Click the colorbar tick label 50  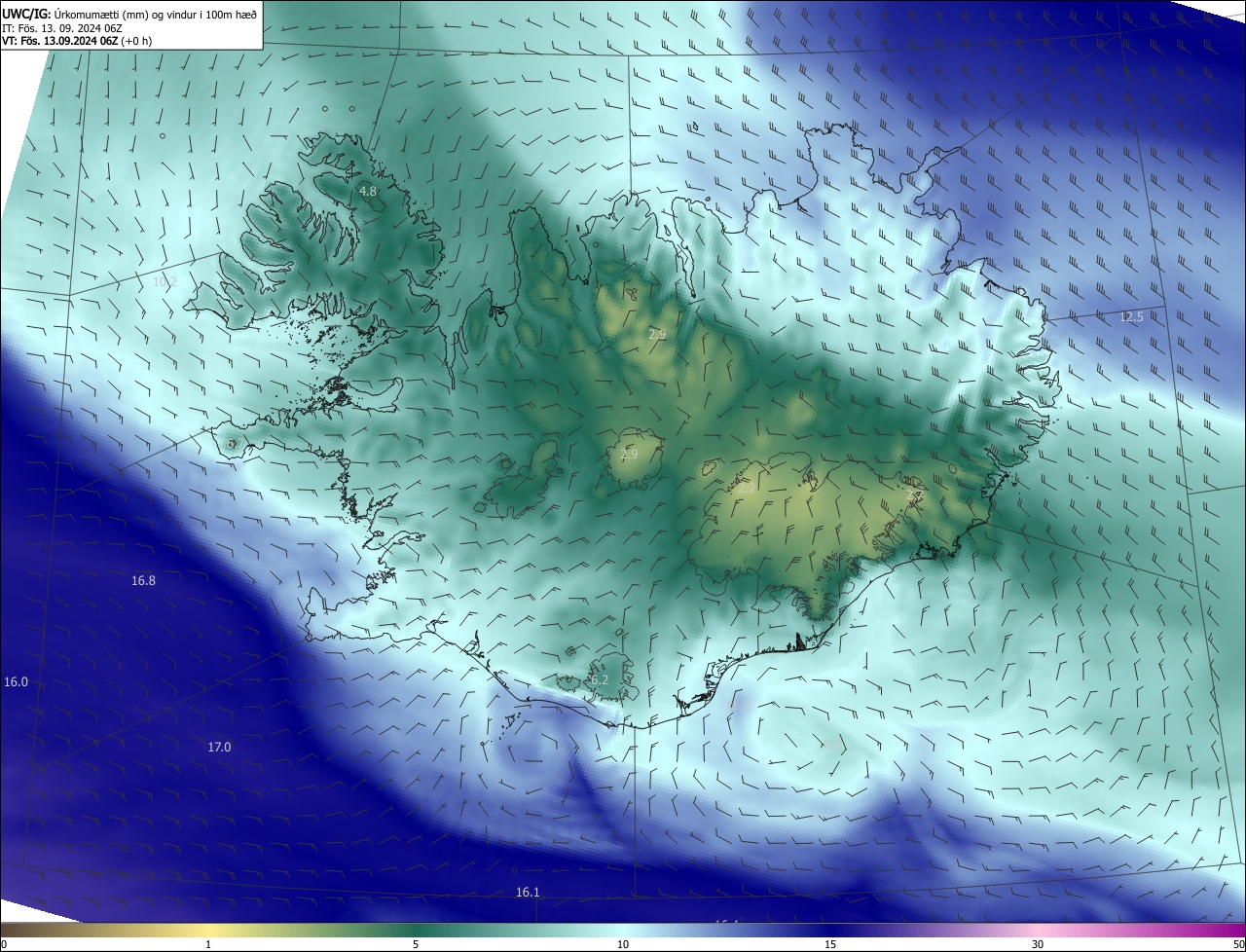coord(1238,945)
